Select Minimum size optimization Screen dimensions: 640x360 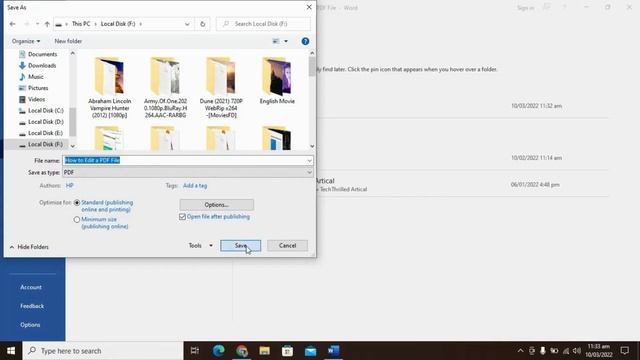[77, 220]
